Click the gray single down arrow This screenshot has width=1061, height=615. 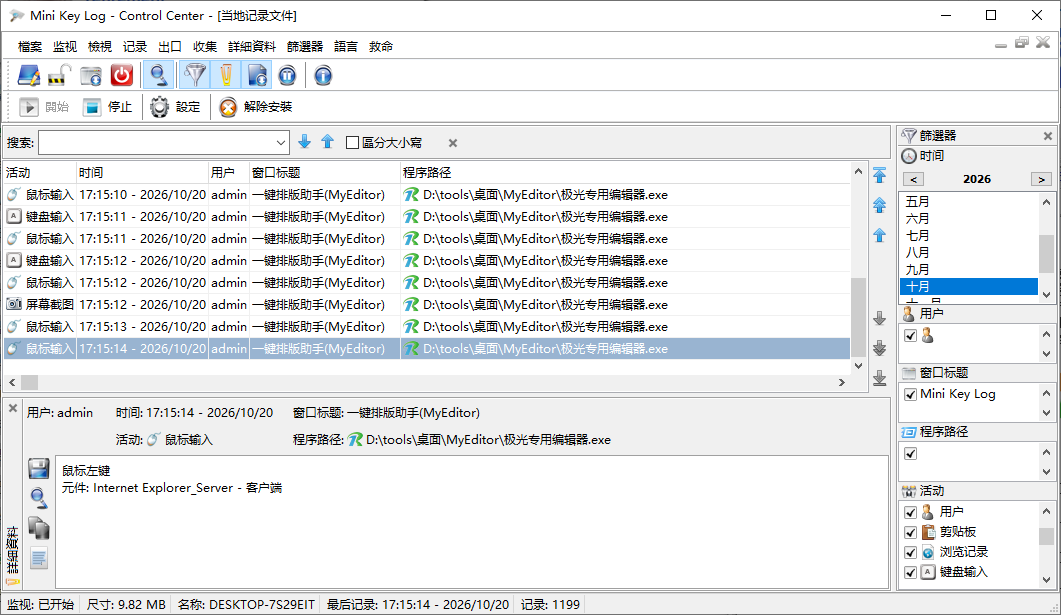[880, 318]
